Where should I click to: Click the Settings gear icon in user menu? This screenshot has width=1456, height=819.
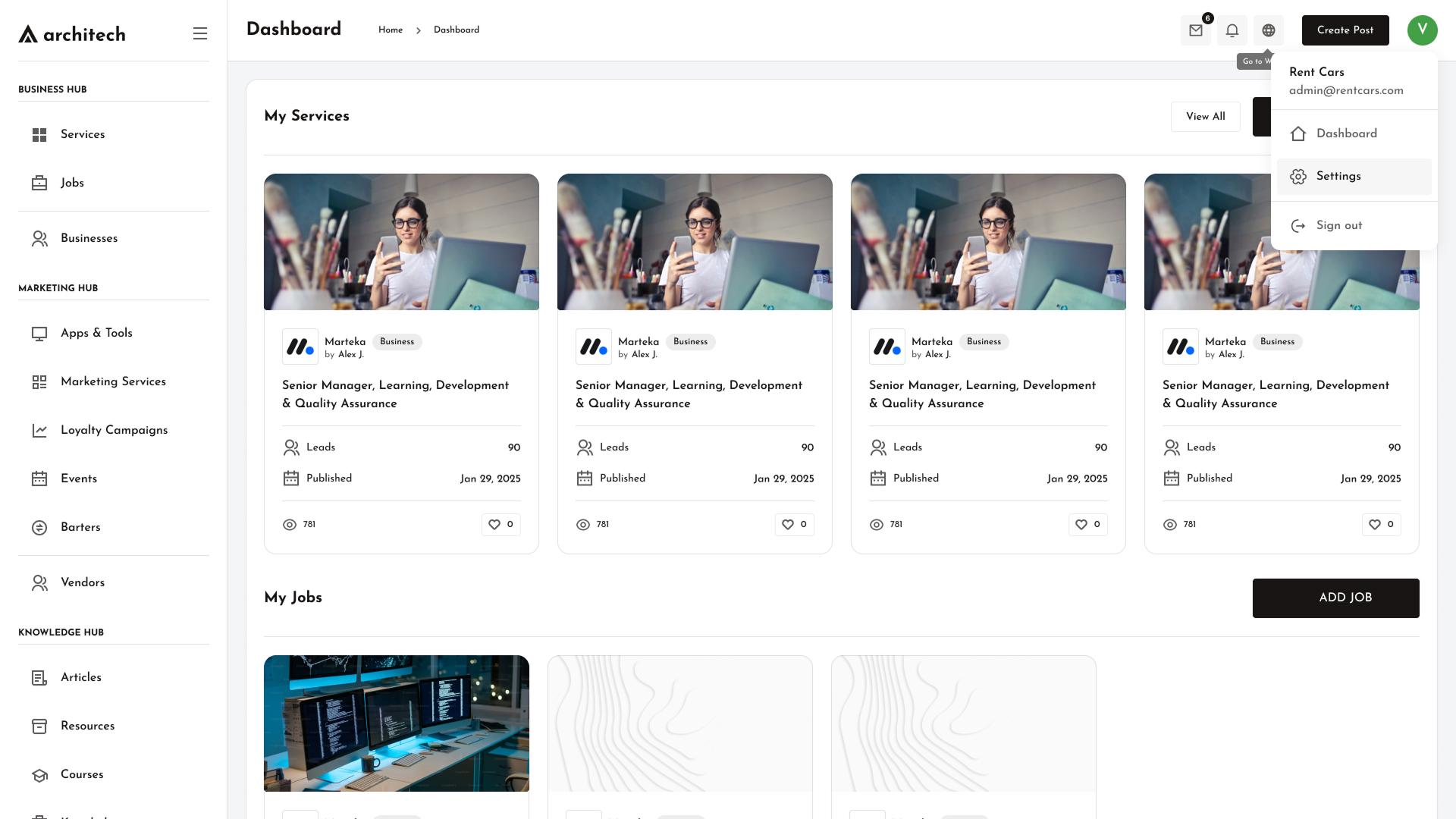click(x=1298, y=177)
